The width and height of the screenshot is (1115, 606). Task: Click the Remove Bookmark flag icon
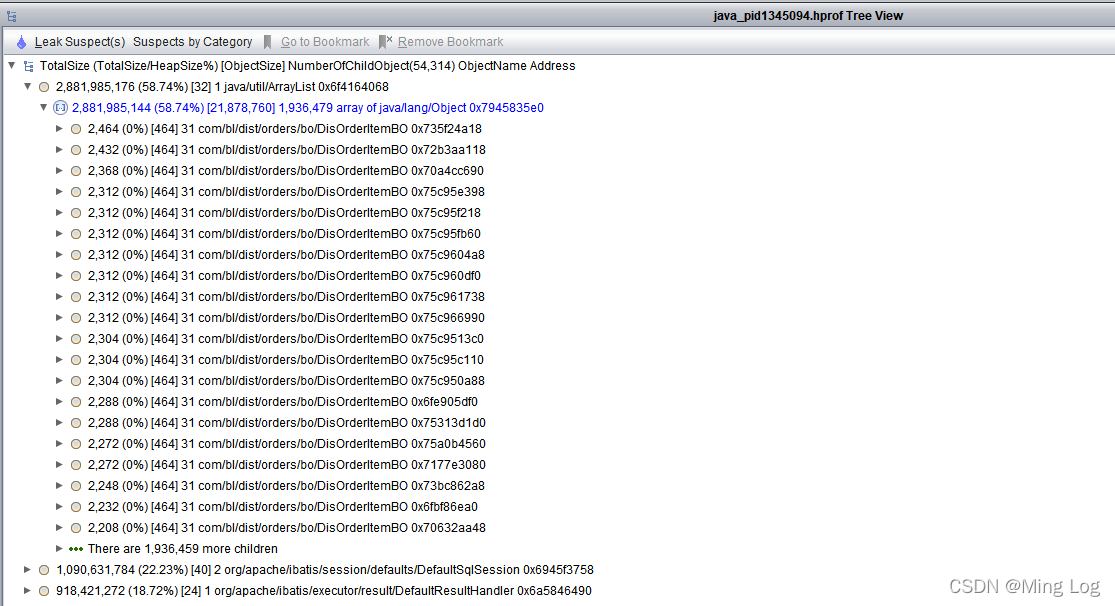(385, 42)
